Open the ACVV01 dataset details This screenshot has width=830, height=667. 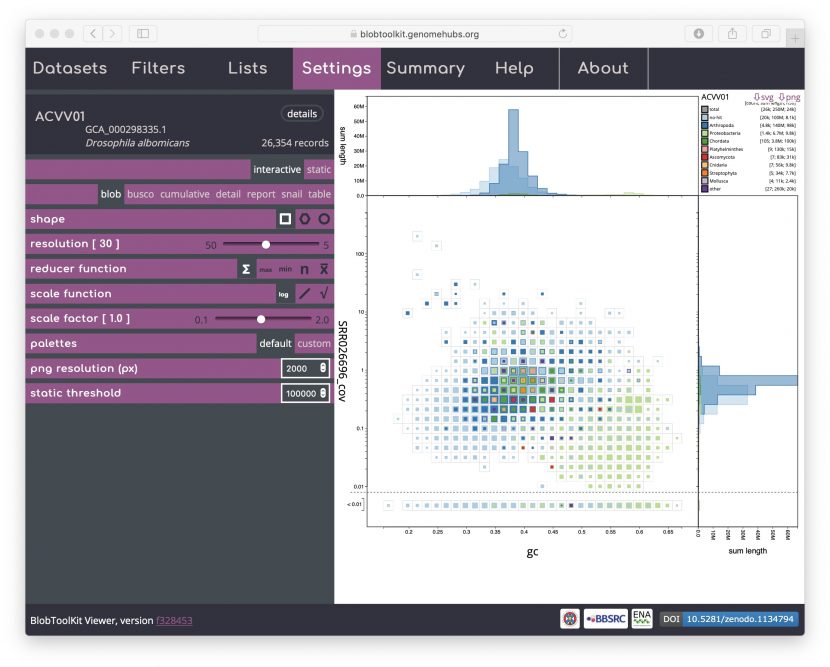(302, 113)
